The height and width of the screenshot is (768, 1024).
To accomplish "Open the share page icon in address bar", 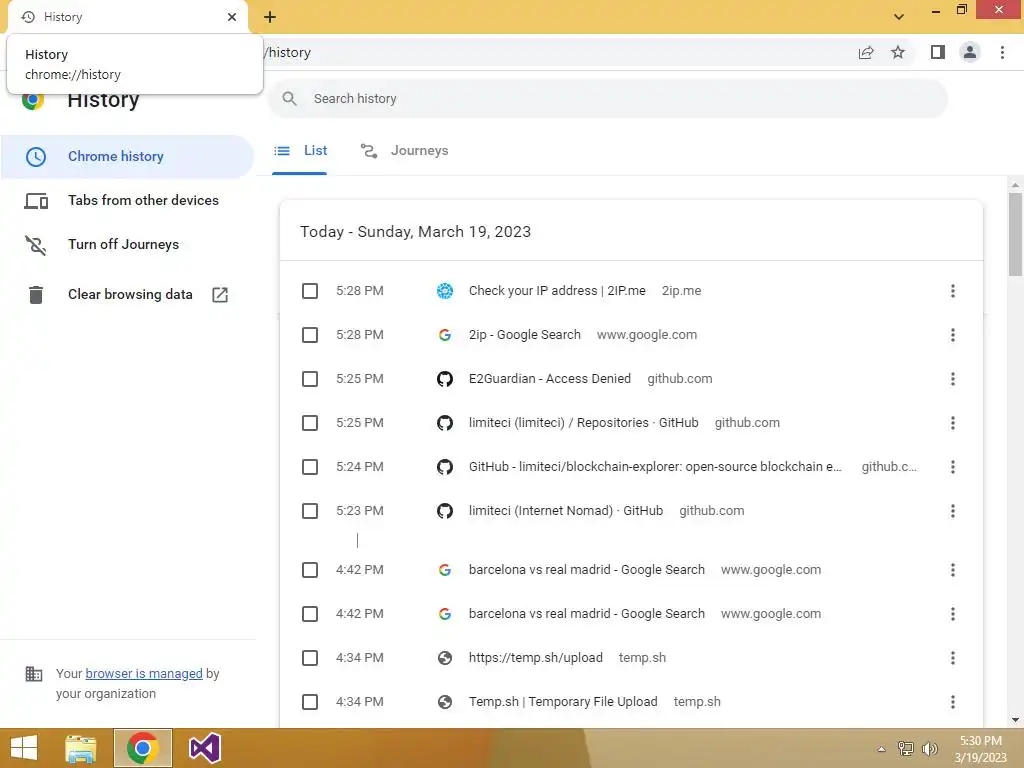I will pyautogui.click(x=866, y=52).
